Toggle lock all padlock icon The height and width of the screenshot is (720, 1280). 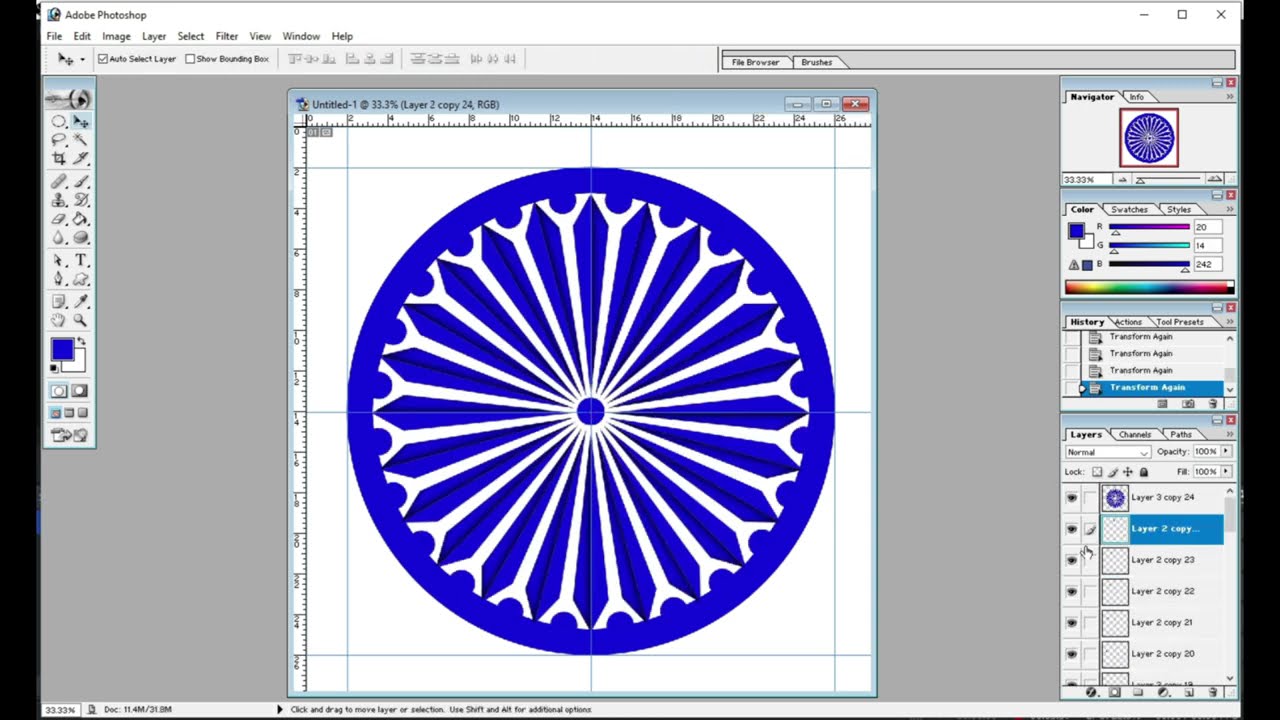tap(1144, 472)
